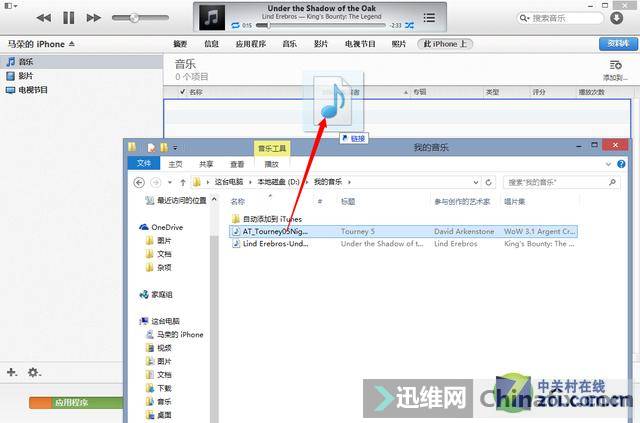The image size is (640, 423).
Task: Open the 电视节目 tab in device tabs
Action: [x=360, y=44]
